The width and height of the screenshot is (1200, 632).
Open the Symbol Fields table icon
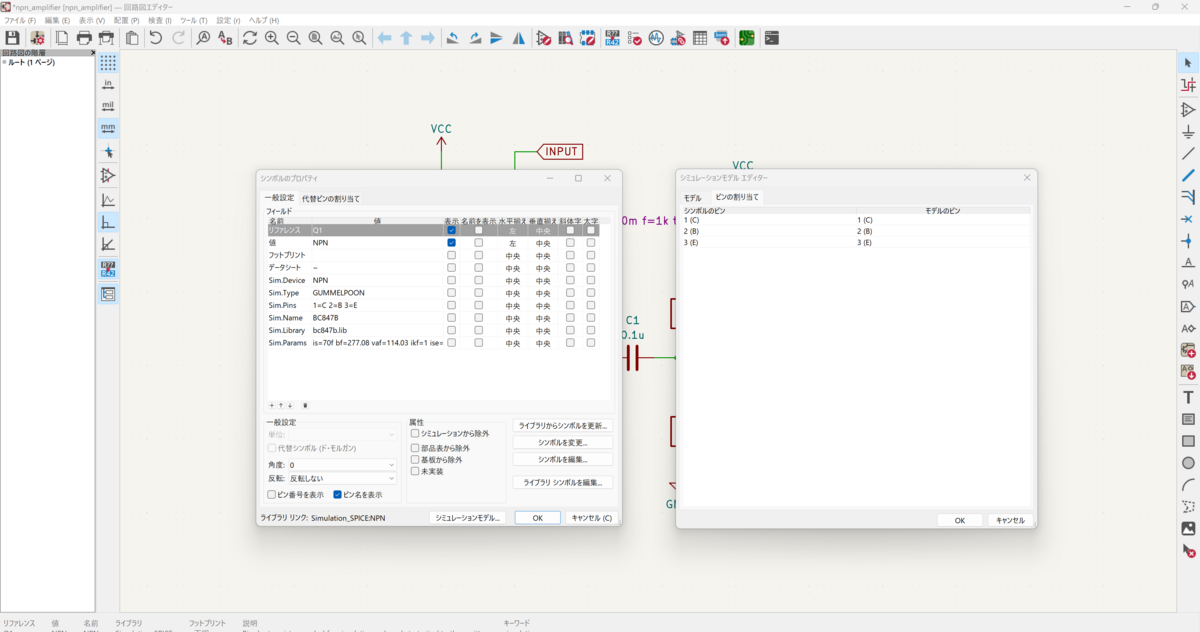tap(700, 38)
